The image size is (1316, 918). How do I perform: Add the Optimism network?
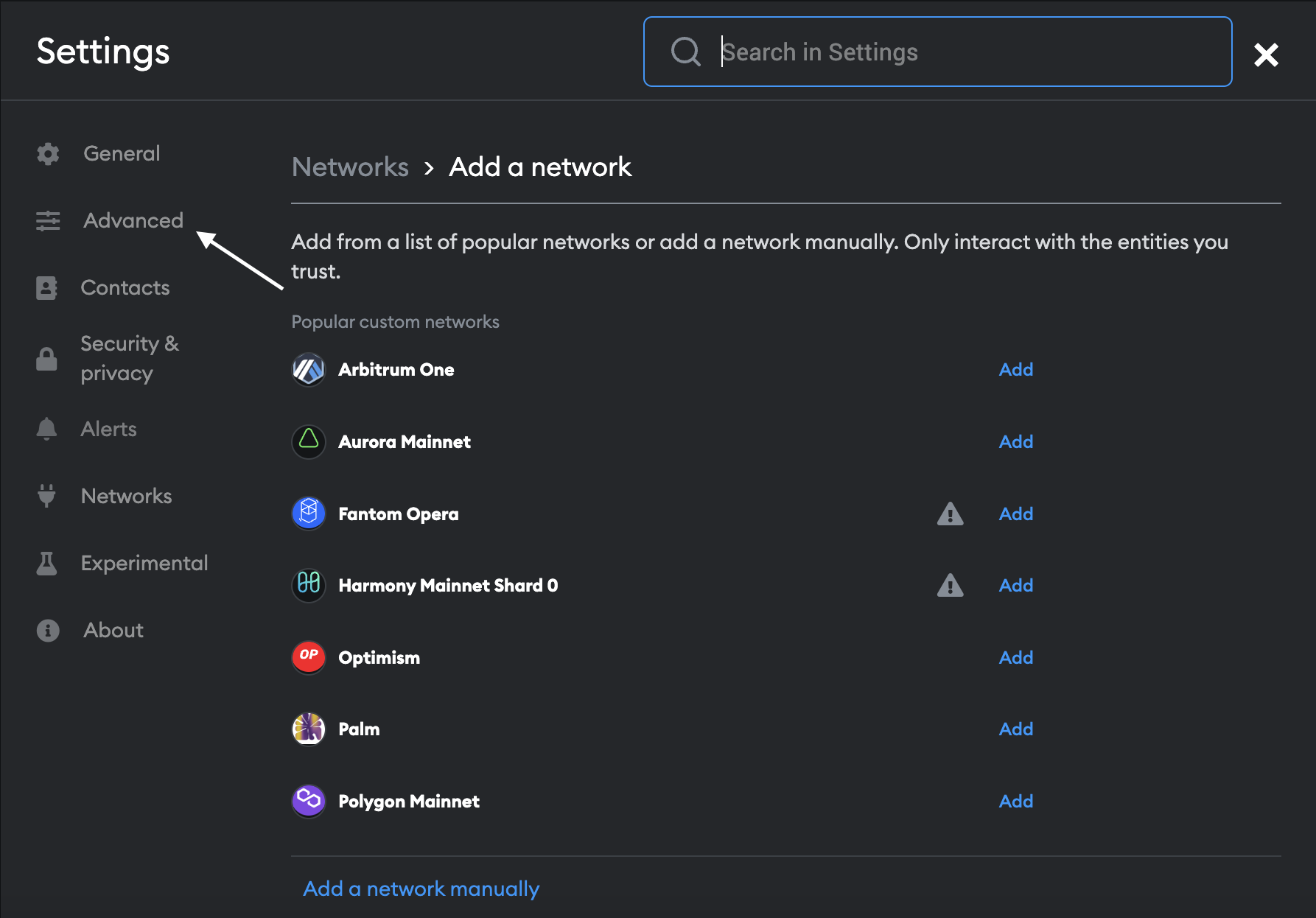[1016, 657]
